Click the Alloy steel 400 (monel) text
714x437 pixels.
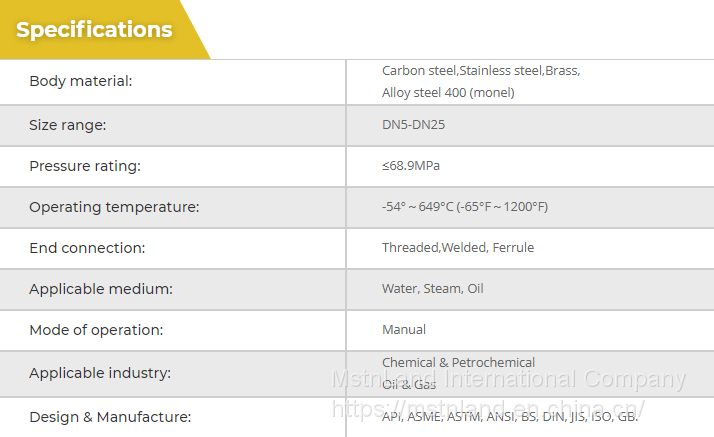pos(448,93)
